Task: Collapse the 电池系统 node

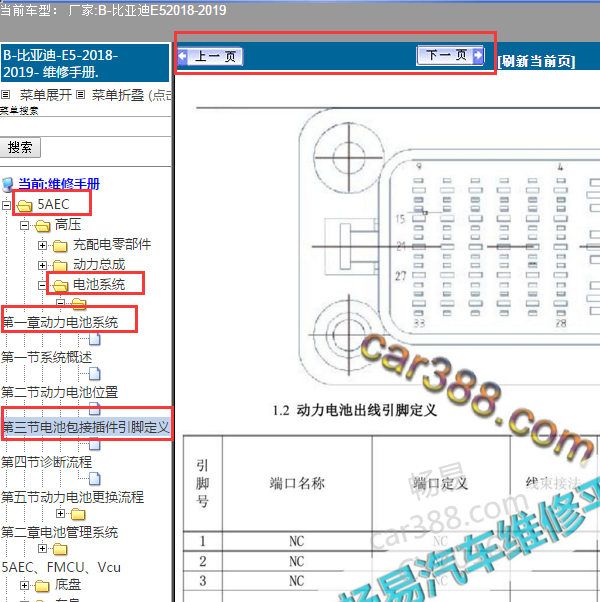Action: 43,285
